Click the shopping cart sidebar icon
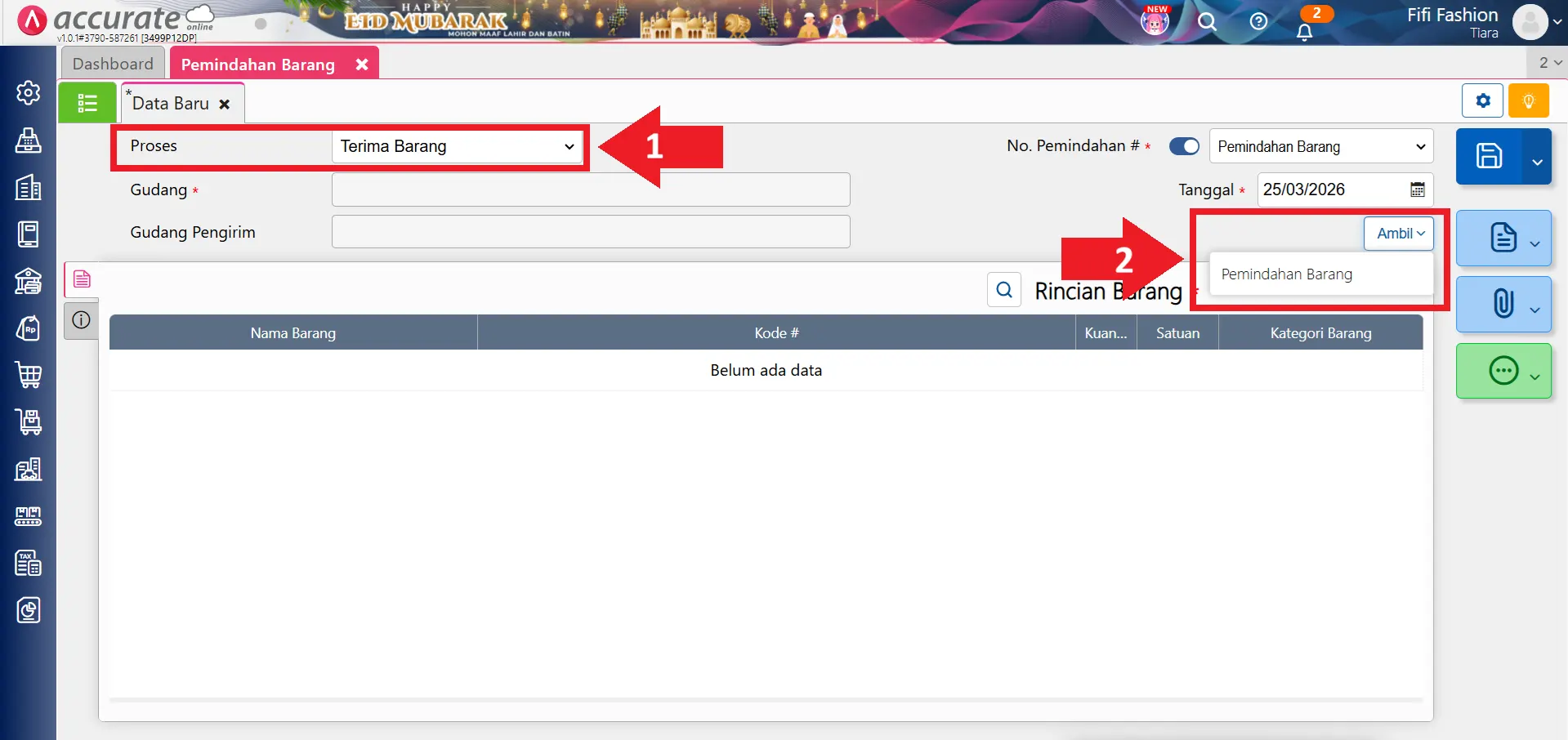The height and width of the screenshot is (740, 1568). (x=29, y=375)
